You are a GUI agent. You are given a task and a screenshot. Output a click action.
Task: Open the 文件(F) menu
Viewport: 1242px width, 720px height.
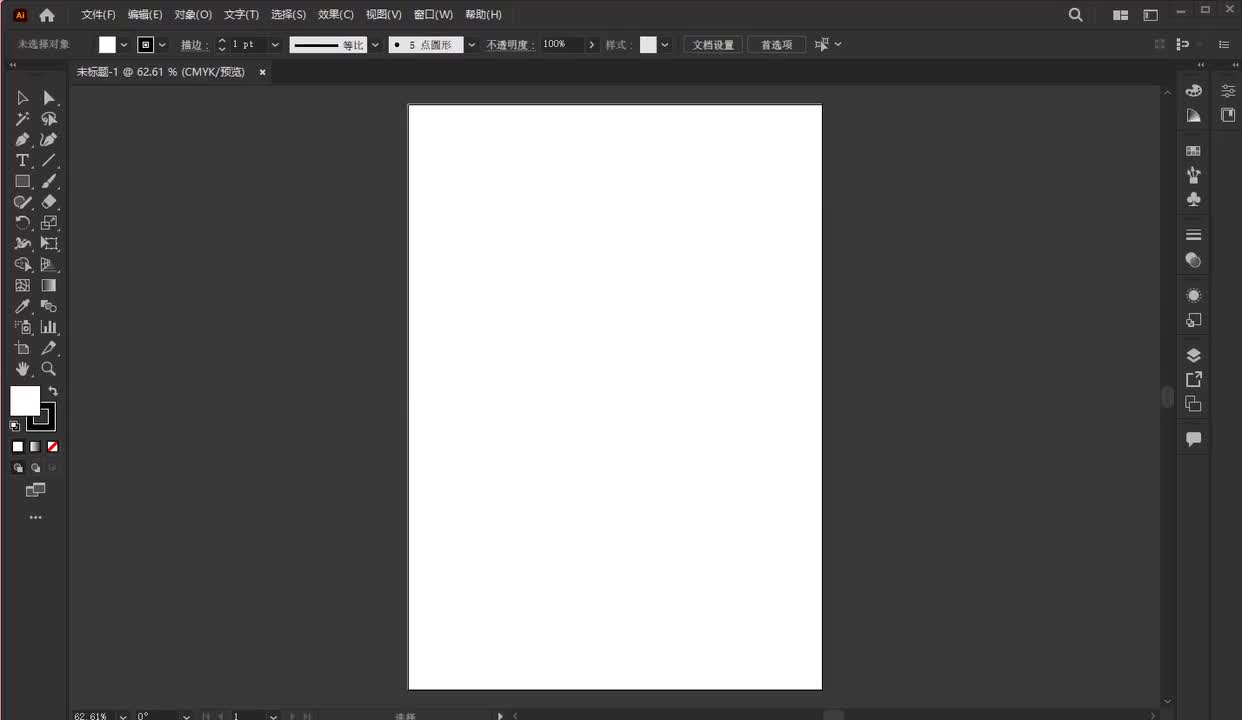point(98,15)
